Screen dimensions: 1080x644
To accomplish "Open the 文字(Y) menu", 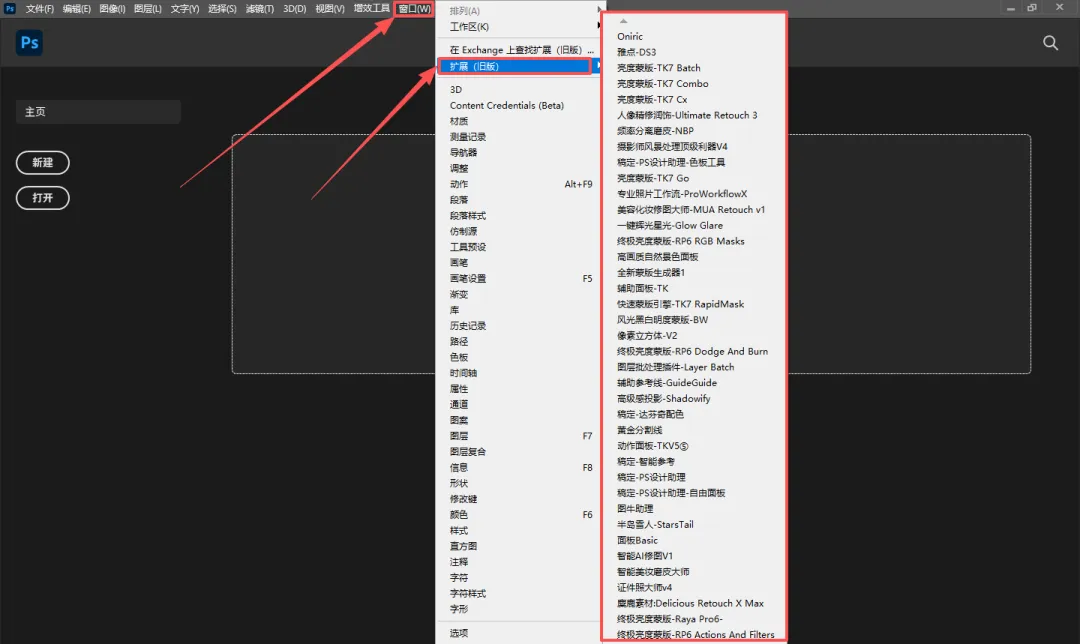I will point(185,9).
